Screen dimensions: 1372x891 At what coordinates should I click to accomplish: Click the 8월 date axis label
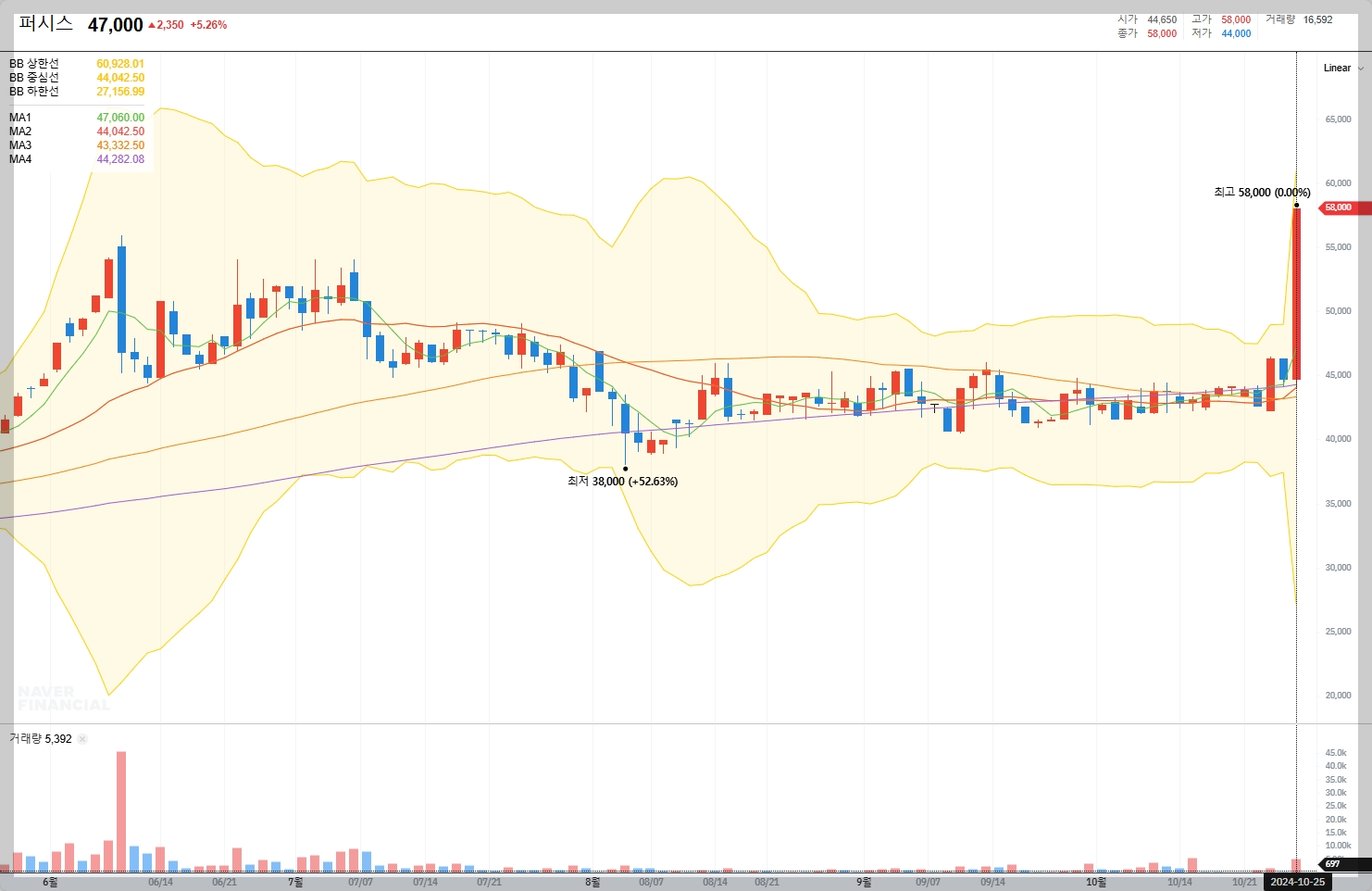tap(592, 882)
